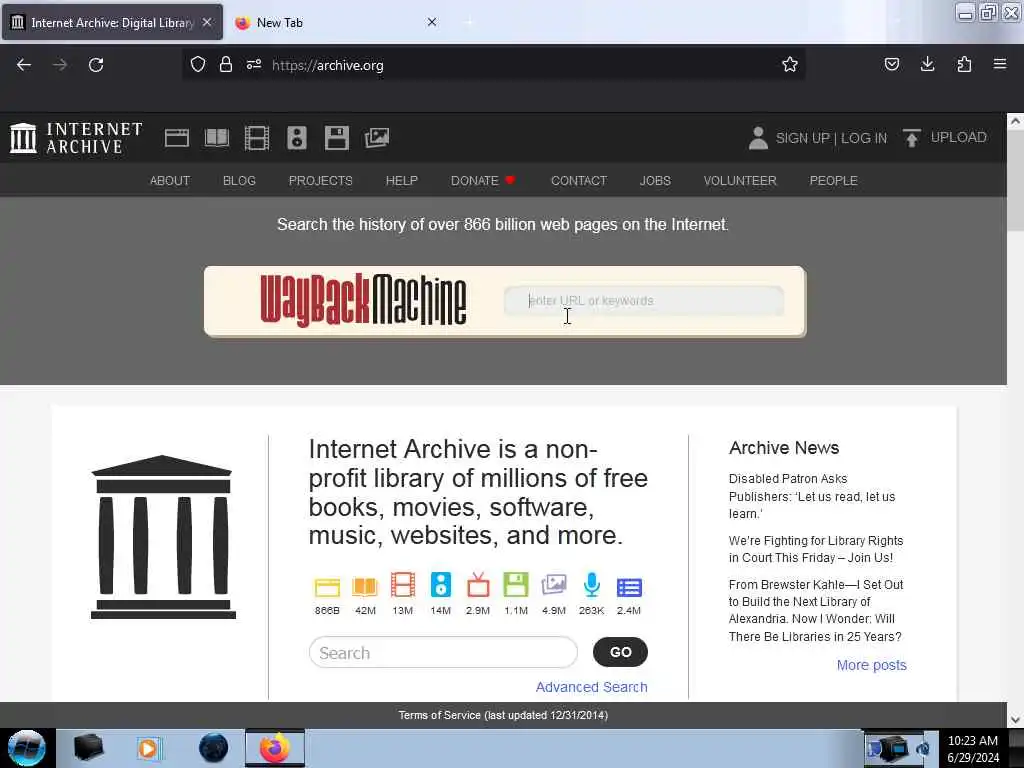Open 'We're Fighting for Library Rights' post
Viewport: 1024px width, 768px height.
pos(816,549)
